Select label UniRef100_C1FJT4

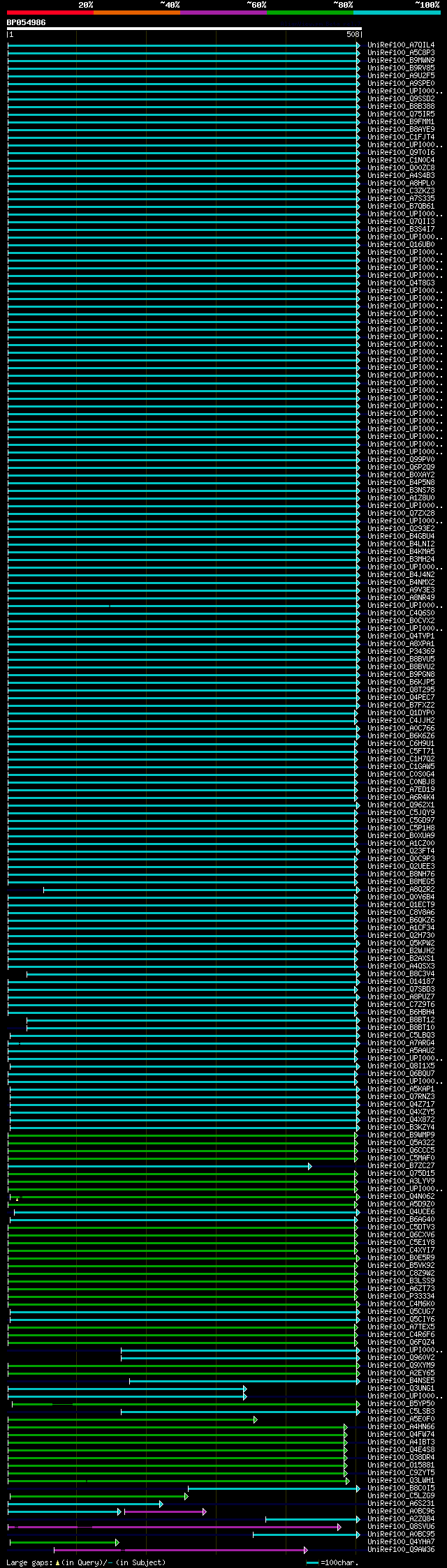[x=401, y=137]
